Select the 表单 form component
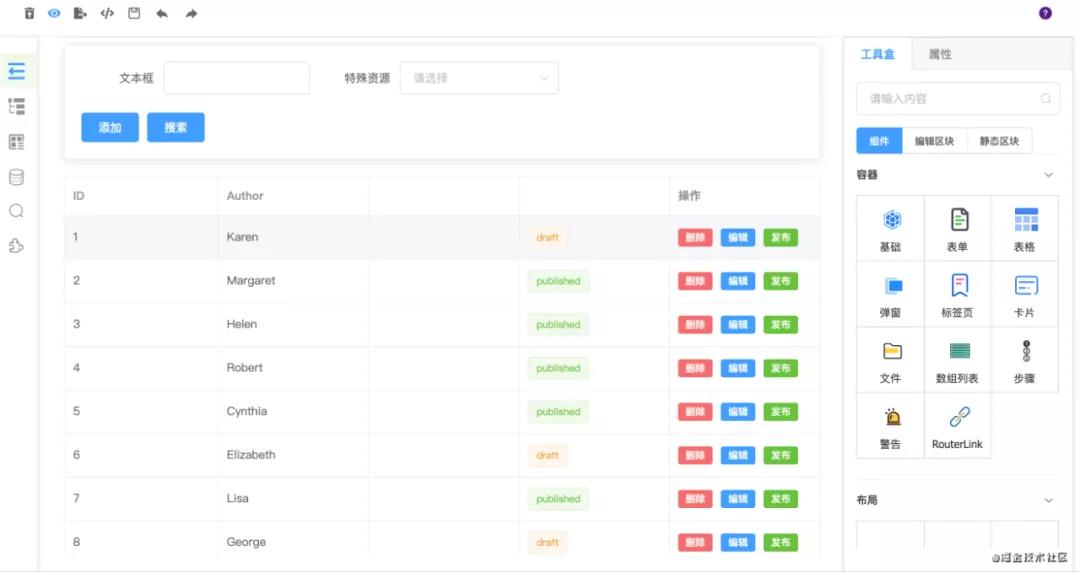Image resolution: width=1080 pixels, height=573 pixels. click(x=957, y=229)
